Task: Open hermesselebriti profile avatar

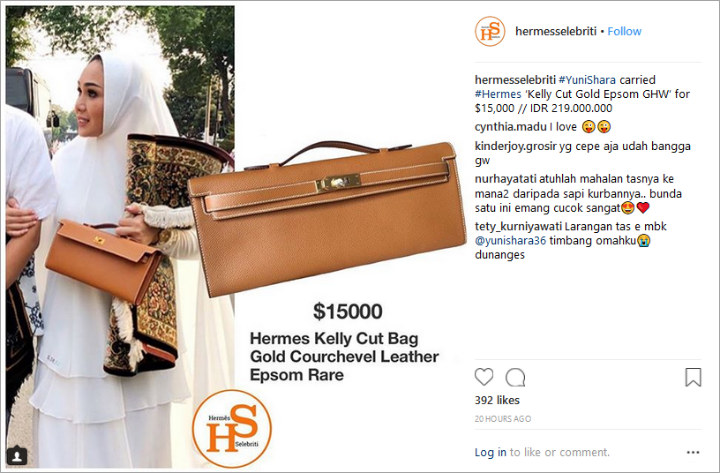Action: click(490, 31)
